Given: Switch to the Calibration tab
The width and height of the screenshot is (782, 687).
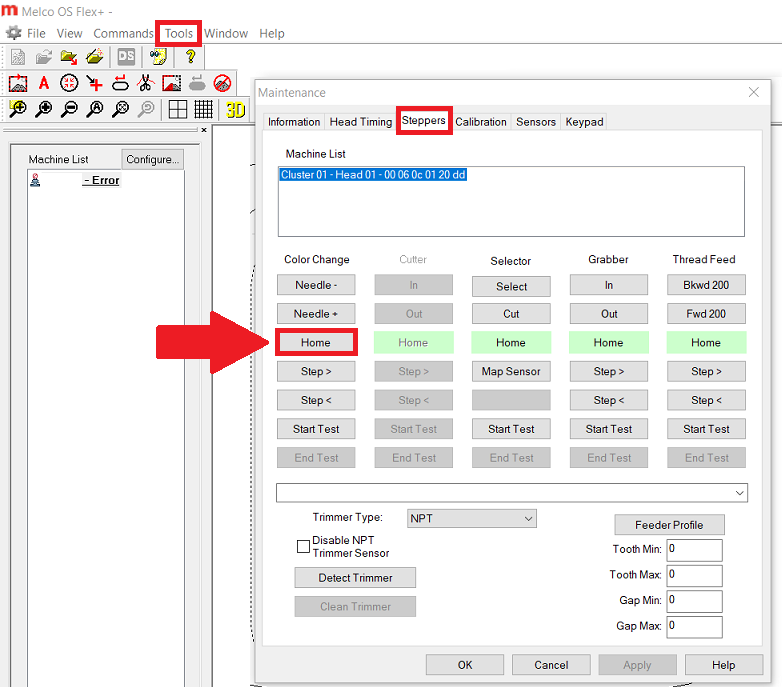Looking at the screenshot, I should pyautogui.click(x=481, y=122).
